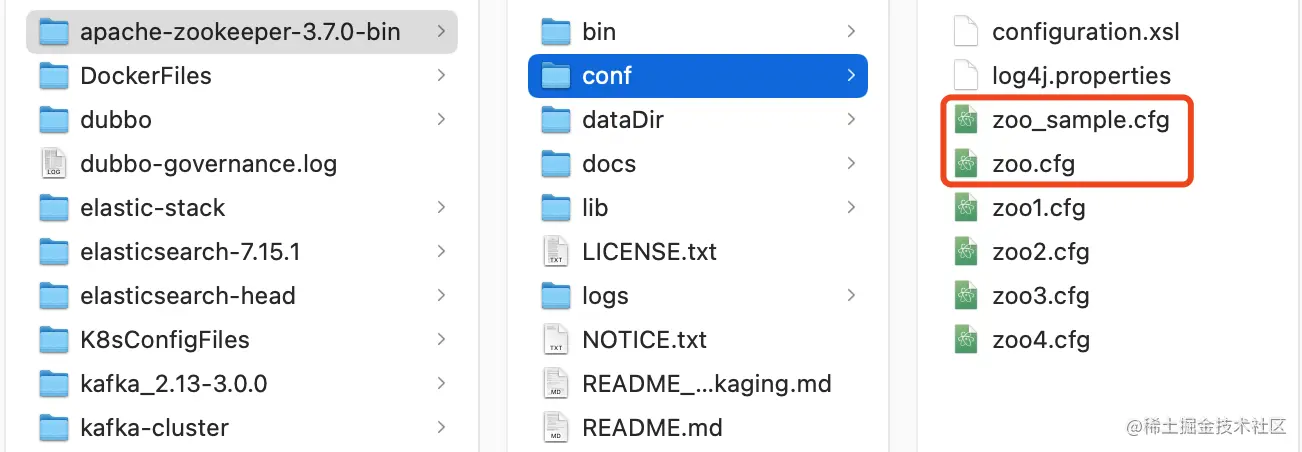The height and width of the screenshot is (452, 1302).
Task: Expand the DockerFiles folder chevron
Action: 441,76
